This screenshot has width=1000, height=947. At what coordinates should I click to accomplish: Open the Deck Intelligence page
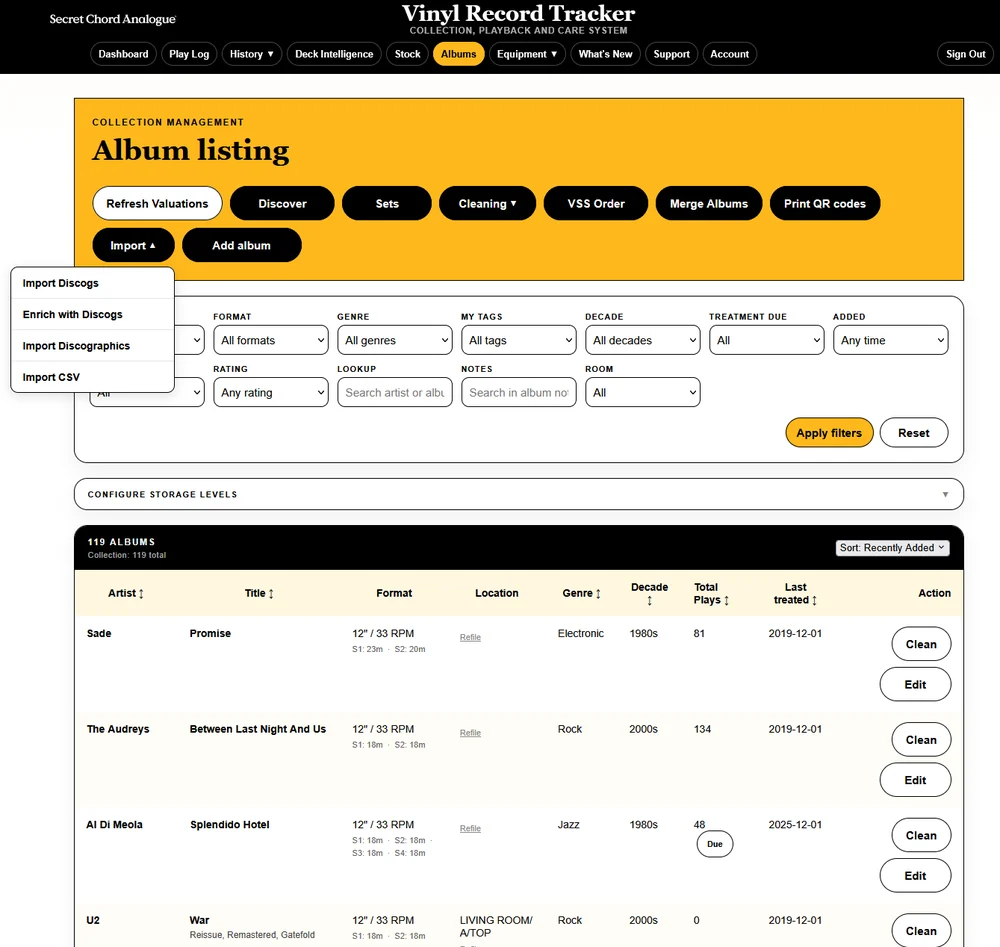coord(334,54)
